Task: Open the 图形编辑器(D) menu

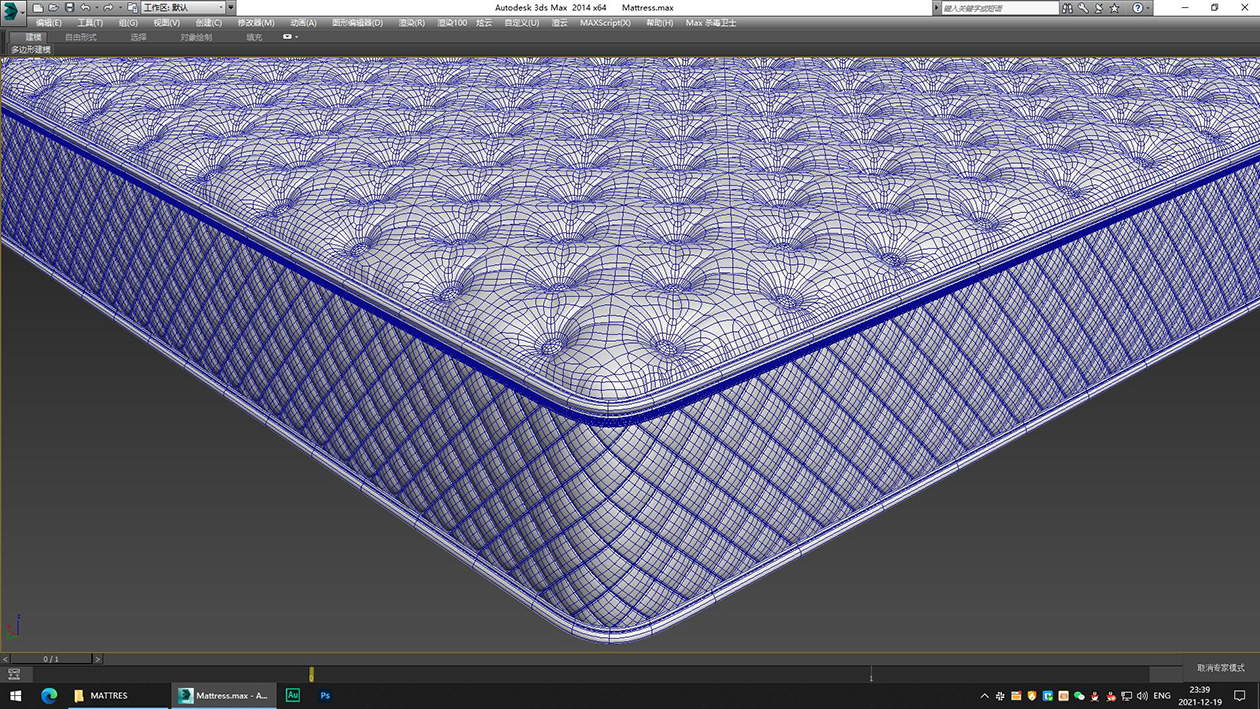Action: tap(357, 23)
